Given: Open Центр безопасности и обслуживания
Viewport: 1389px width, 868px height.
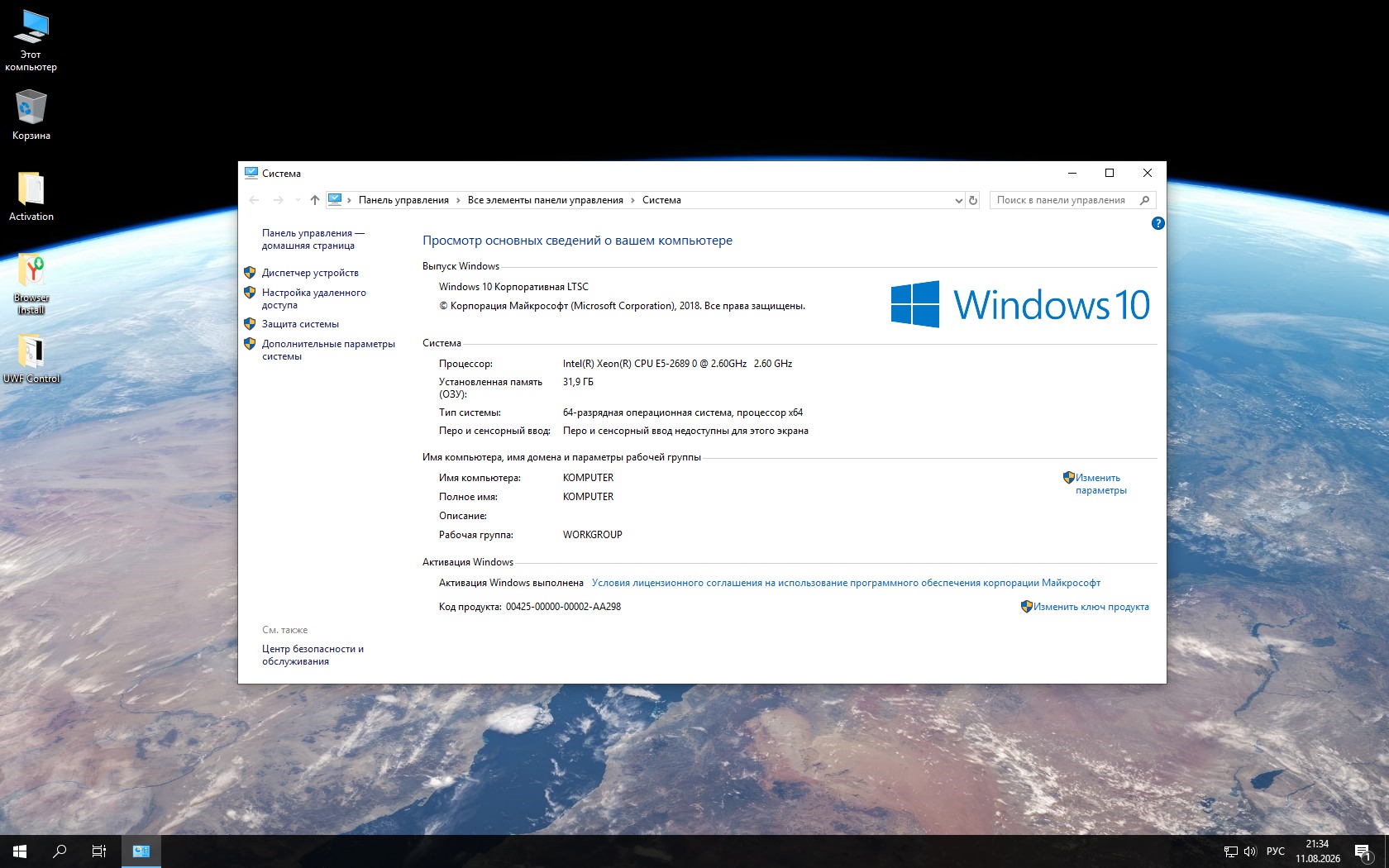Looking at the screenshot, I should 313,655.
